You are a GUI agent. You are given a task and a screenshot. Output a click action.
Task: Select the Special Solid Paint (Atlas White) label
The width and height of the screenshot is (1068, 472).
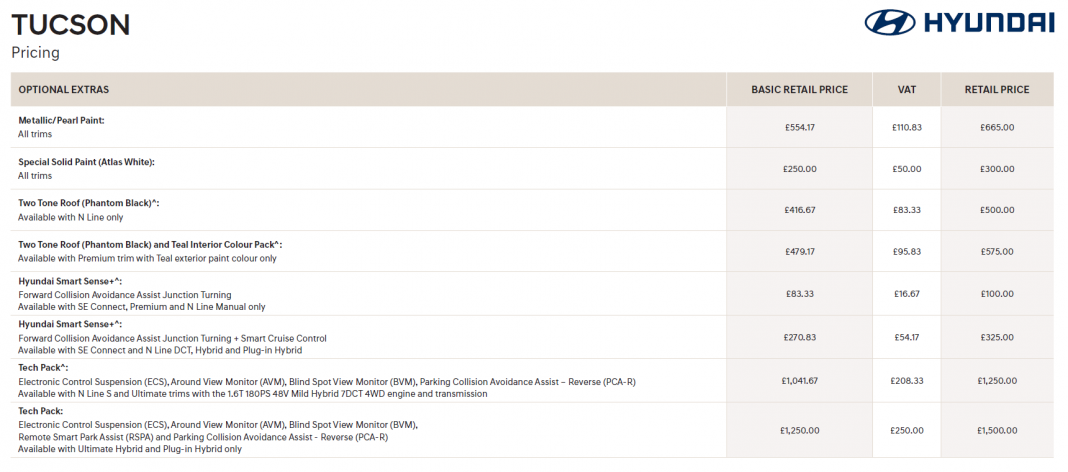tap(86, 162)
